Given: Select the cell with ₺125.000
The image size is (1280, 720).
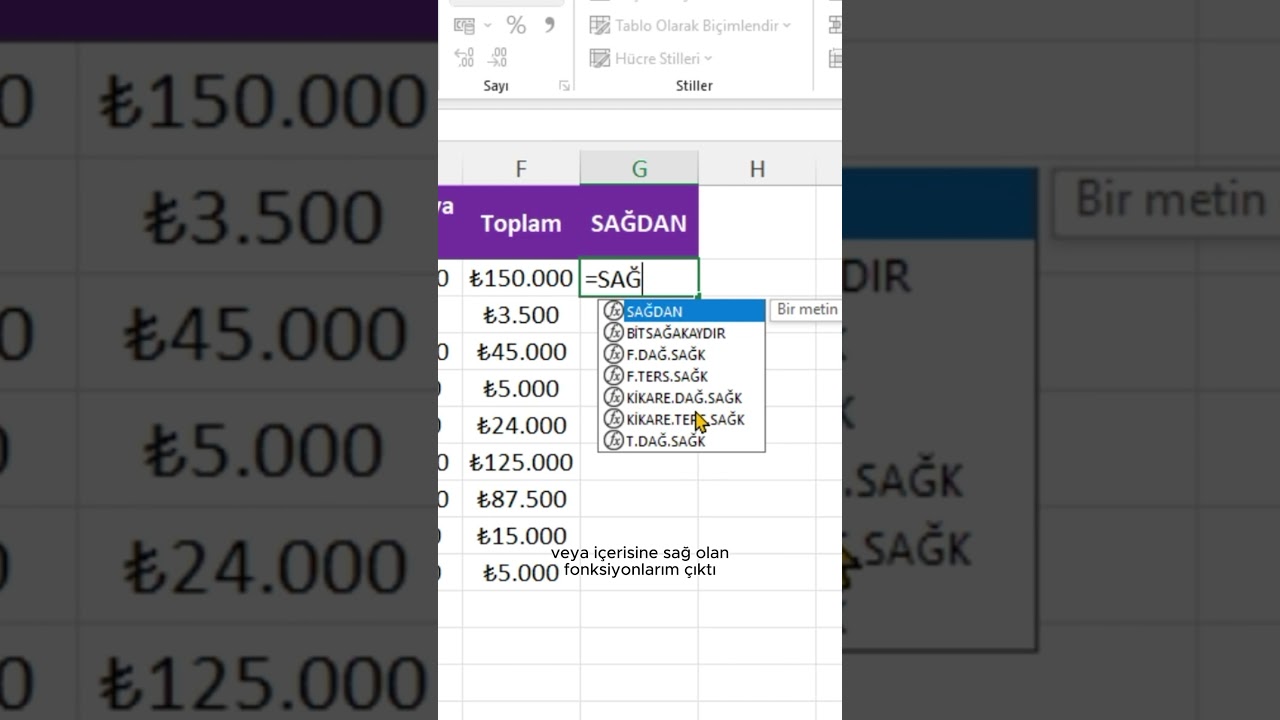Looking at the screenshot, I should 521,462.
